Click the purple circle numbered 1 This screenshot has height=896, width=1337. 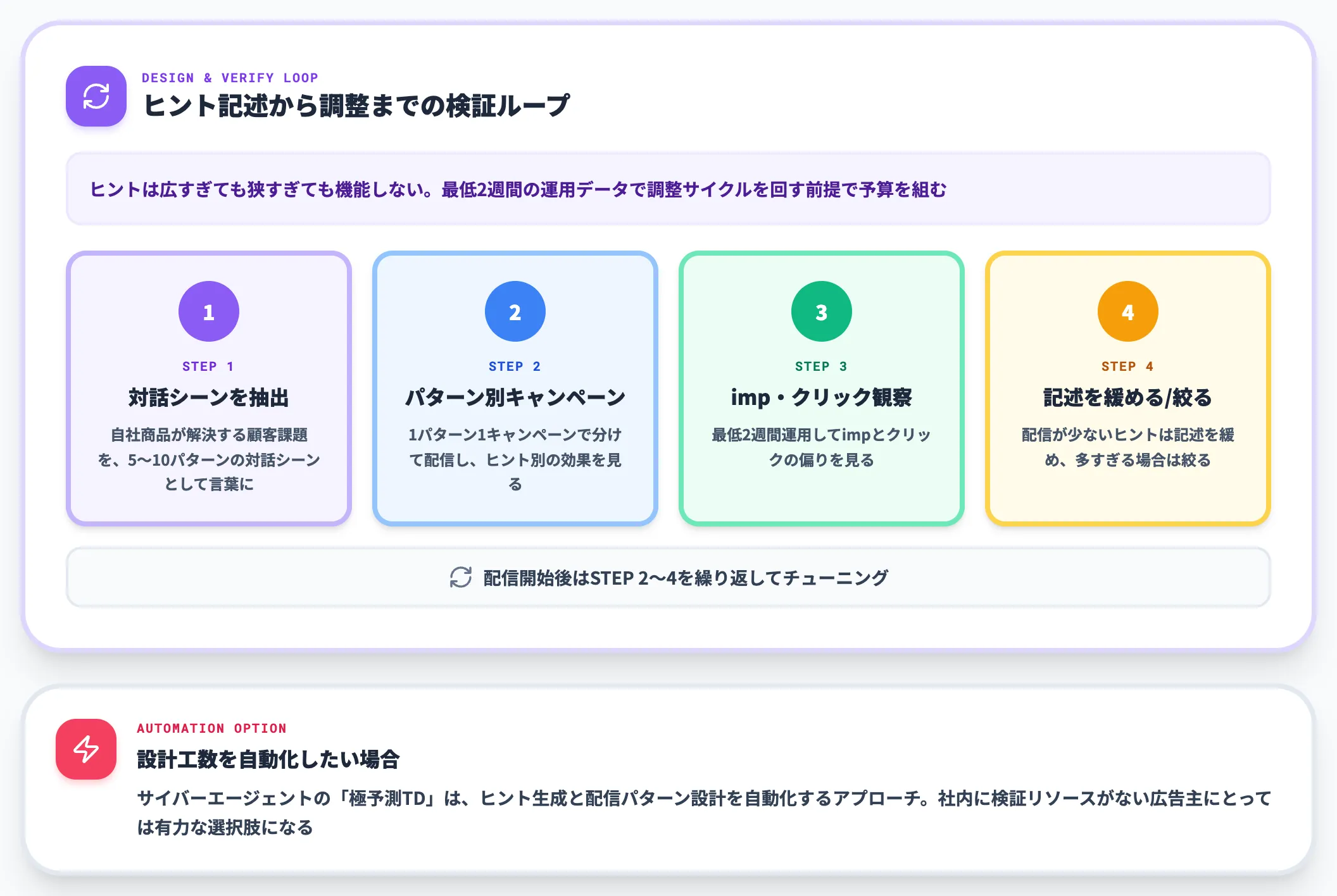tap(209, 311)
